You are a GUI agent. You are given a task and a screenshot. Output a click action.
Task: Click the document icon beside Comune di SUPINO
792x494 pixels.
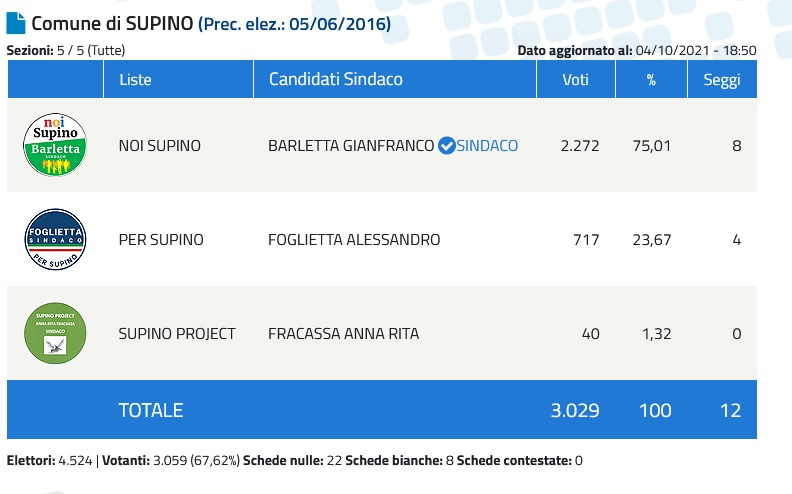point(16,23)
